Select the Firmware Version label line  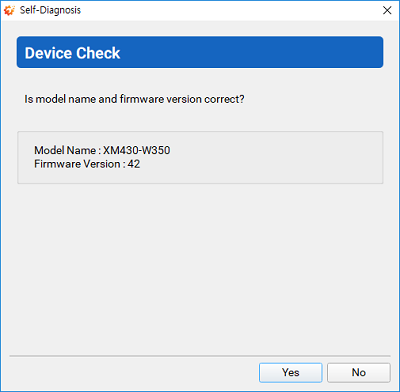pos(87,164)
